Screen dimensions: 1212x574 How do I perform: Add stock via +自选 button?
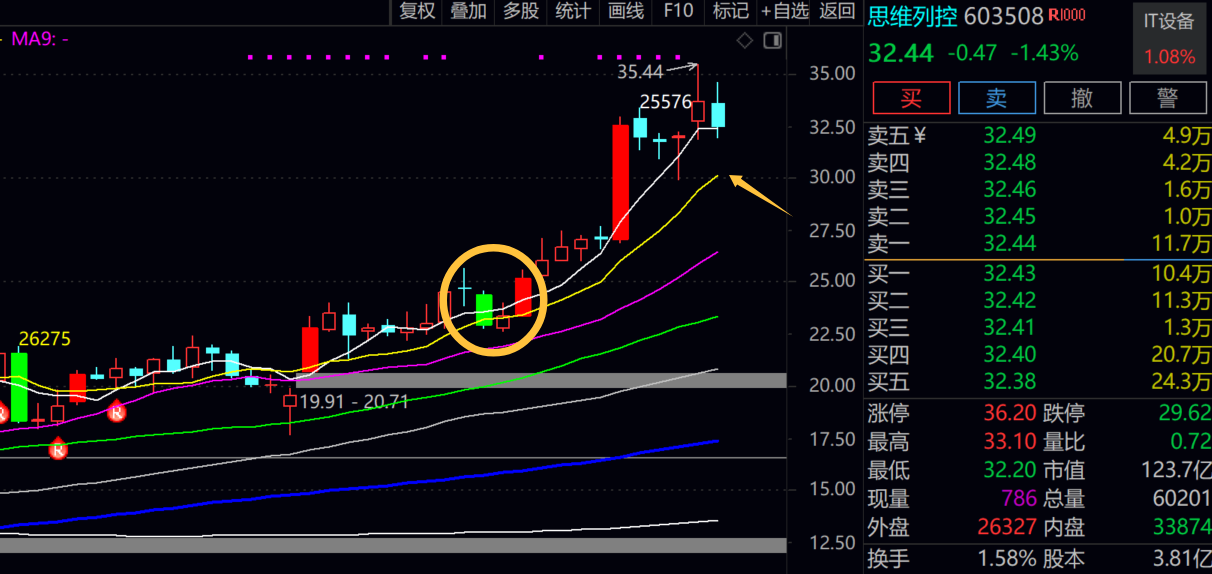click(x=784, y=11)
